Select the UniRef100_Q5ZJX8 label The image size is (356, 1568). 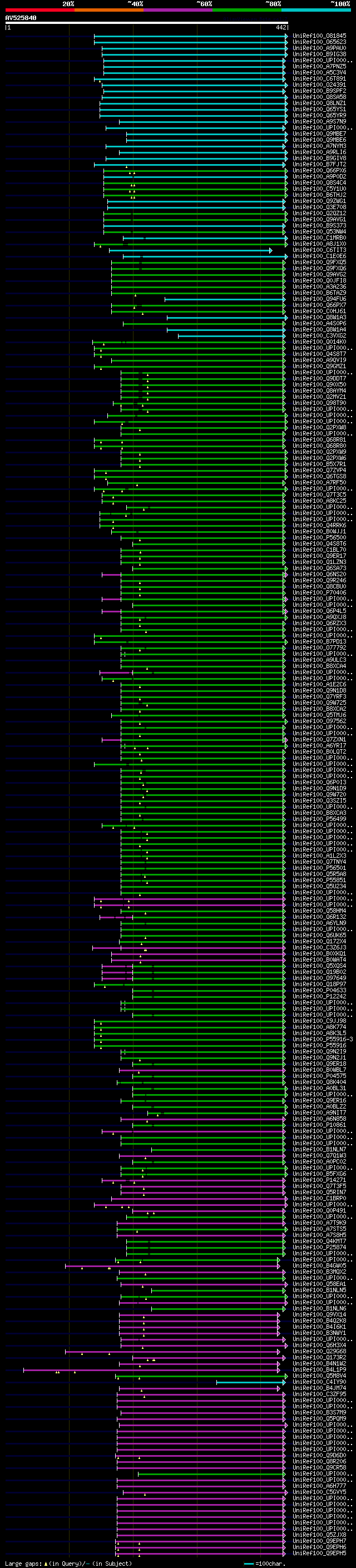click(x=319, y=1536)
